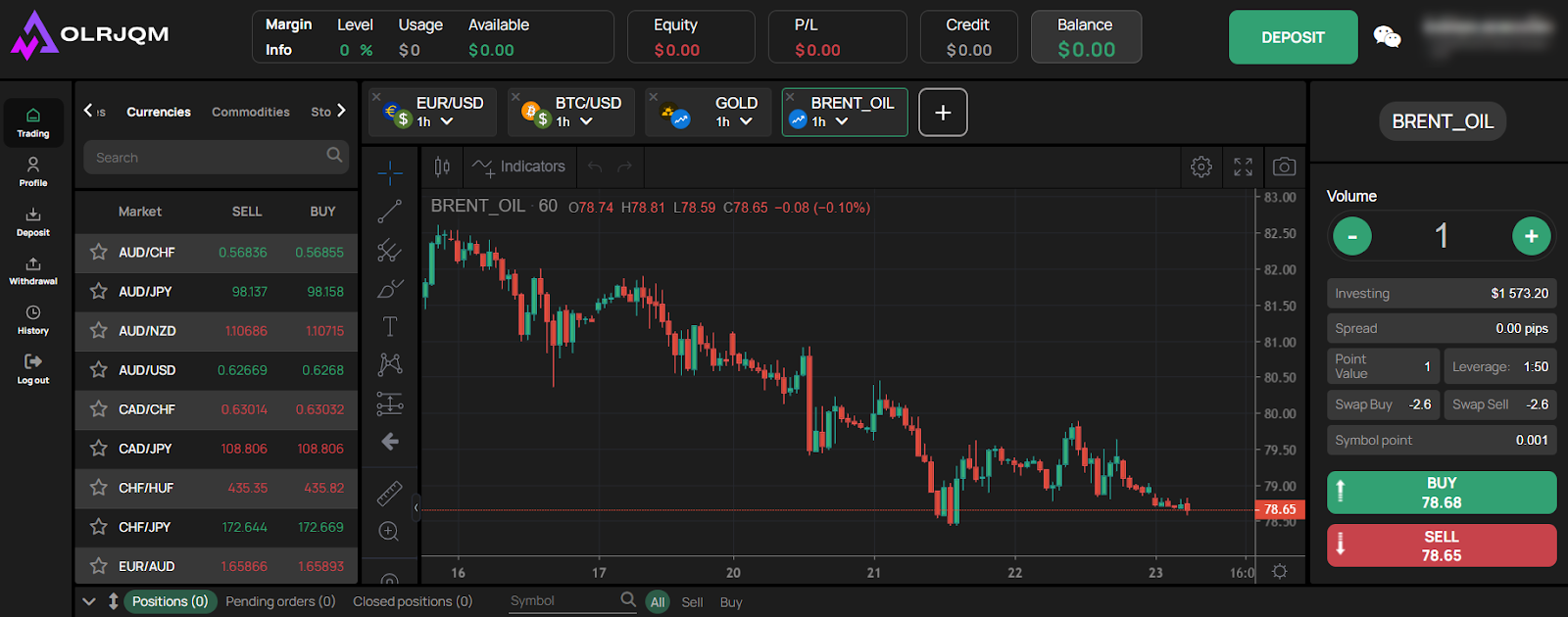Select the trend line drawing tool

(390, 212)
